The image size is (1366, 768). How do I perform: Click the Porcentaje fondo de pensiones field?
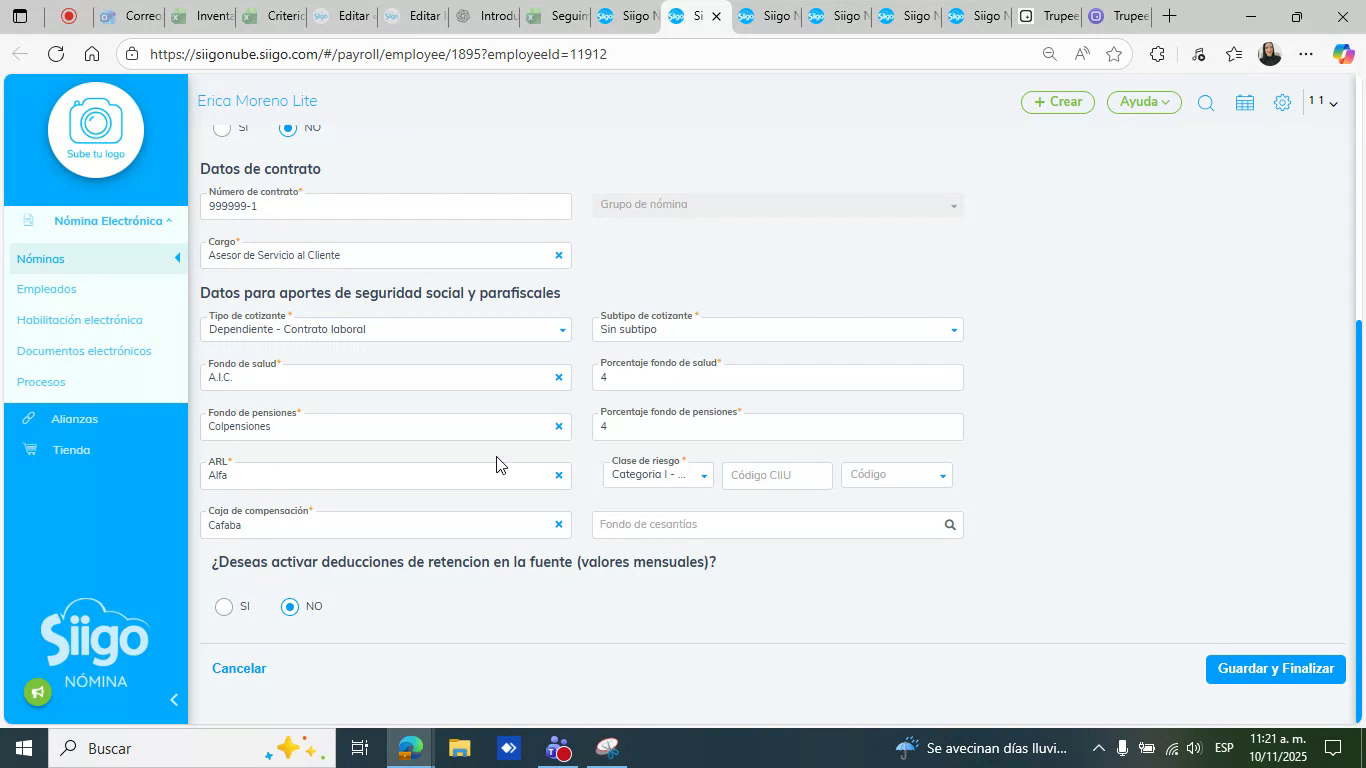tap(778, 426)
